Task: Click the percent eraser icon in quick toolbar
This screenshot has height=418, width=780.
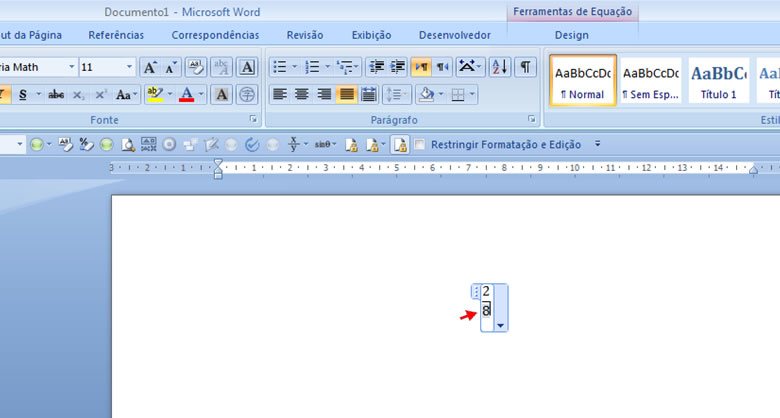Action: pyautogui.click(x=86, y=145)
